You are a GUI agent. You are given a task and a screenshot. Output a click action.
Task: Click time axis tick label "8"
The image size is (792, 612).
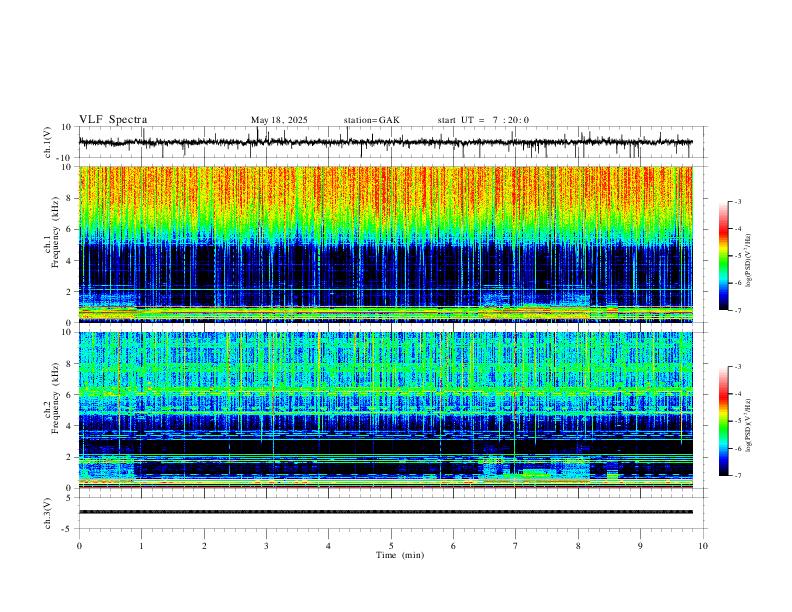point(578,546)
